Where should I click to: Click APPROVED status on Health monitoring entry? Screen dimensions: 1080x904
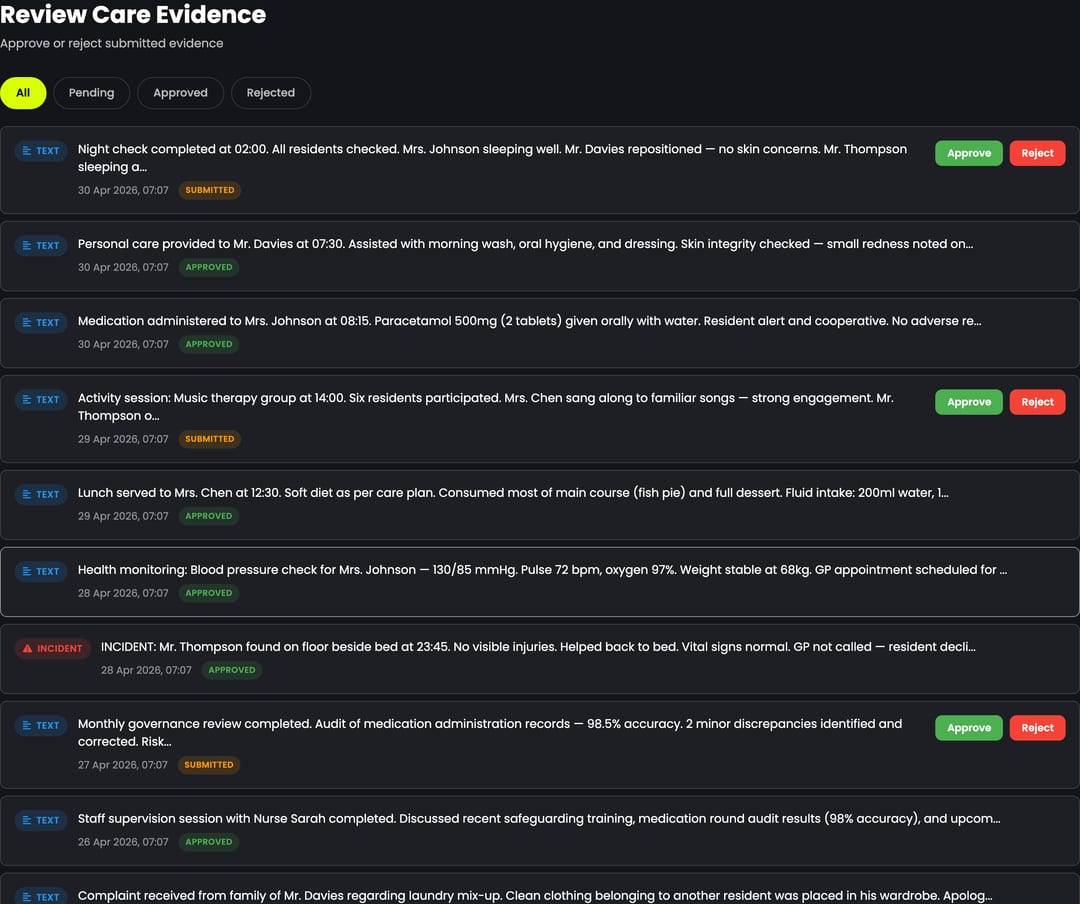coord(209,593)
